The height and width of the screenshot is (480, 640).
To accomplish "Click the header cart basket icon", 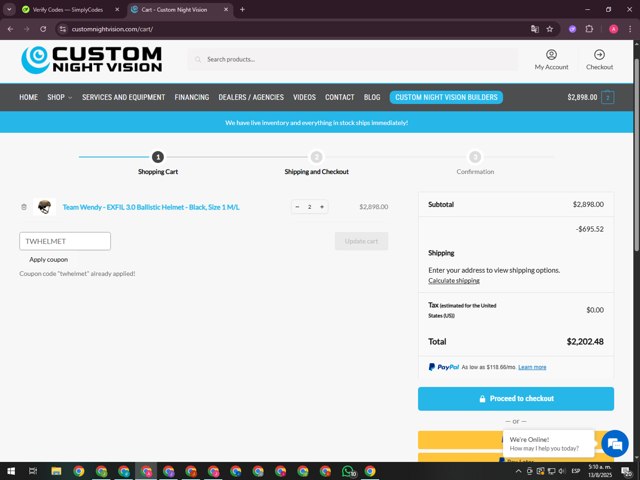I will coord(607,98).
